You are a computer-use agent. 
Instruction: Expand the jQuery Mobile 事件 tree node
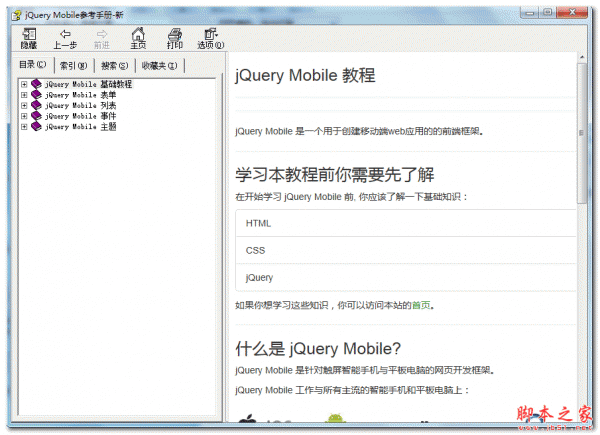point(24,116)
